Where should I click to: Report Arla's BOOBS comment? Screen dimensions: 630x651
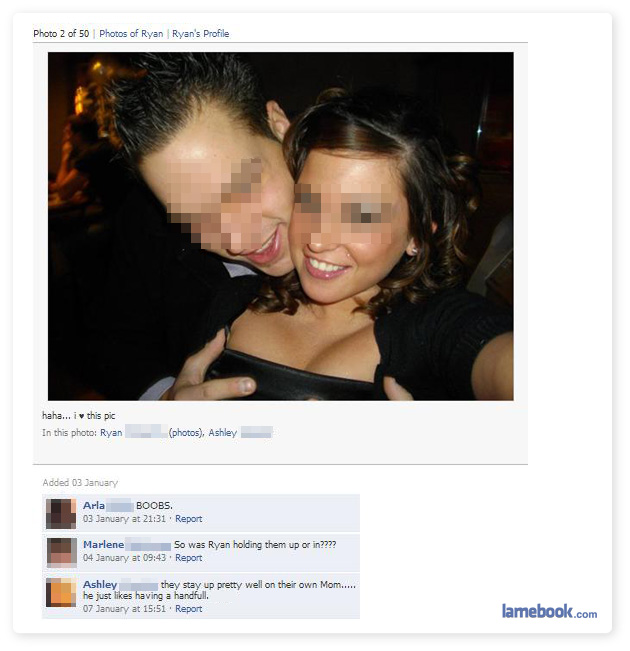189,519
